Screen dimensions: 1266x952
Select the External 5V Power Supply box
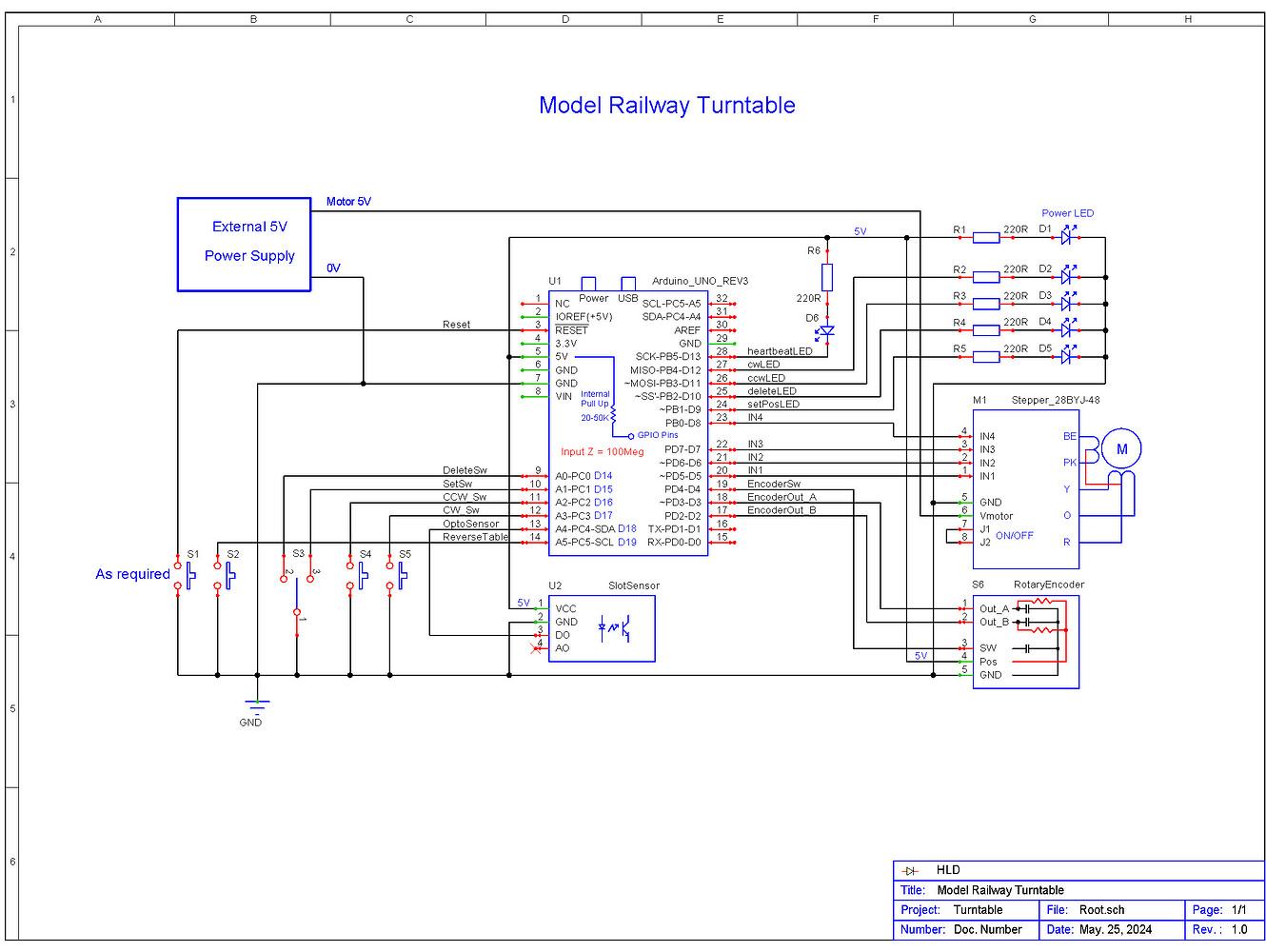pyautogui.click(x=244, y=245)
